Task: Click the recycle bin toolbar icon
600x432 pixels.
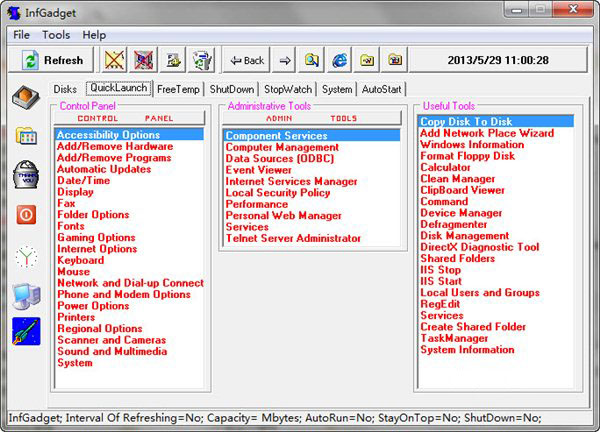Action: coord(202,60)
